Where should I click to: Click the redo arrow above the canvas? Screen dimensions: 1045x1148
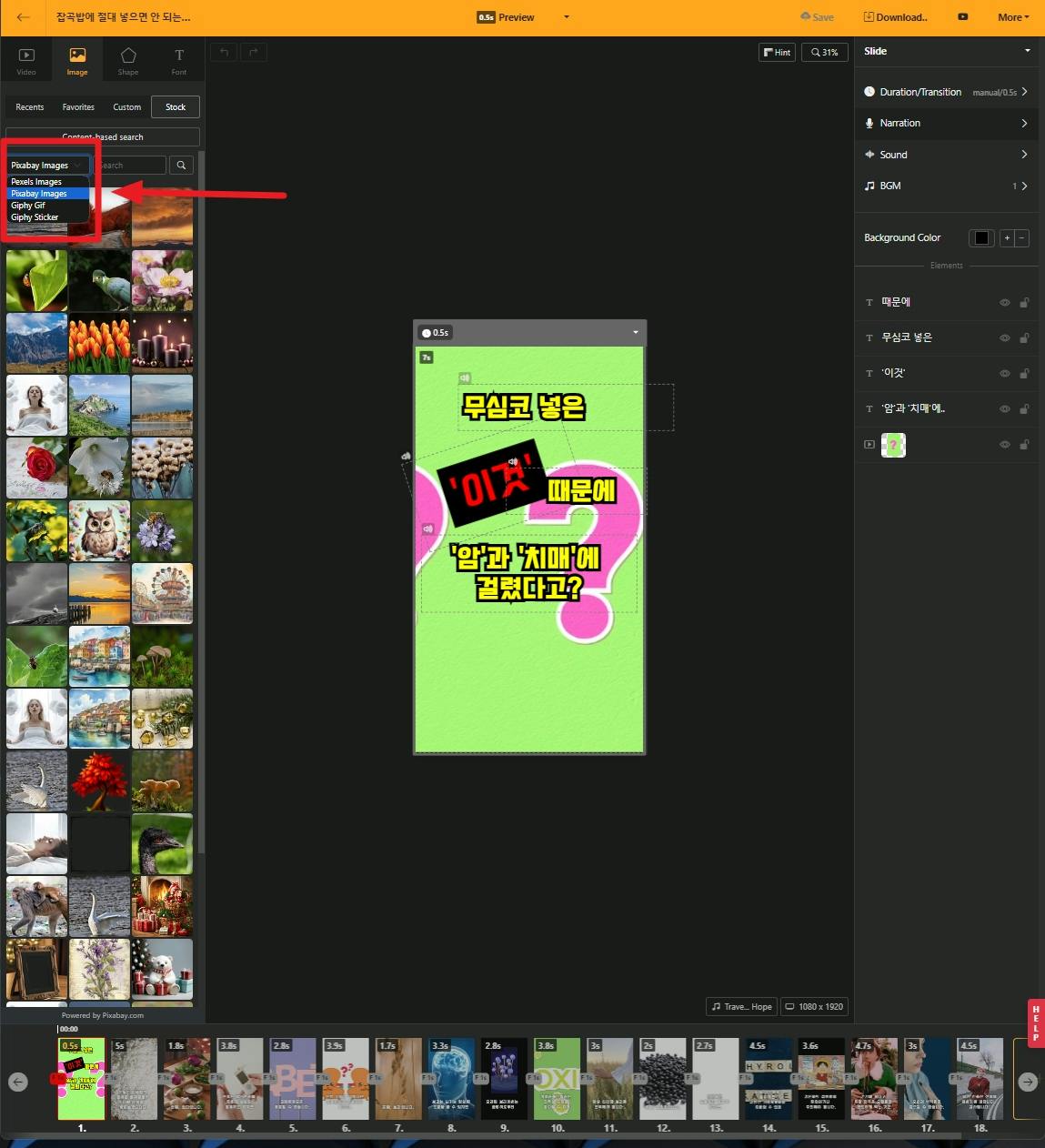tap(254, 52)
